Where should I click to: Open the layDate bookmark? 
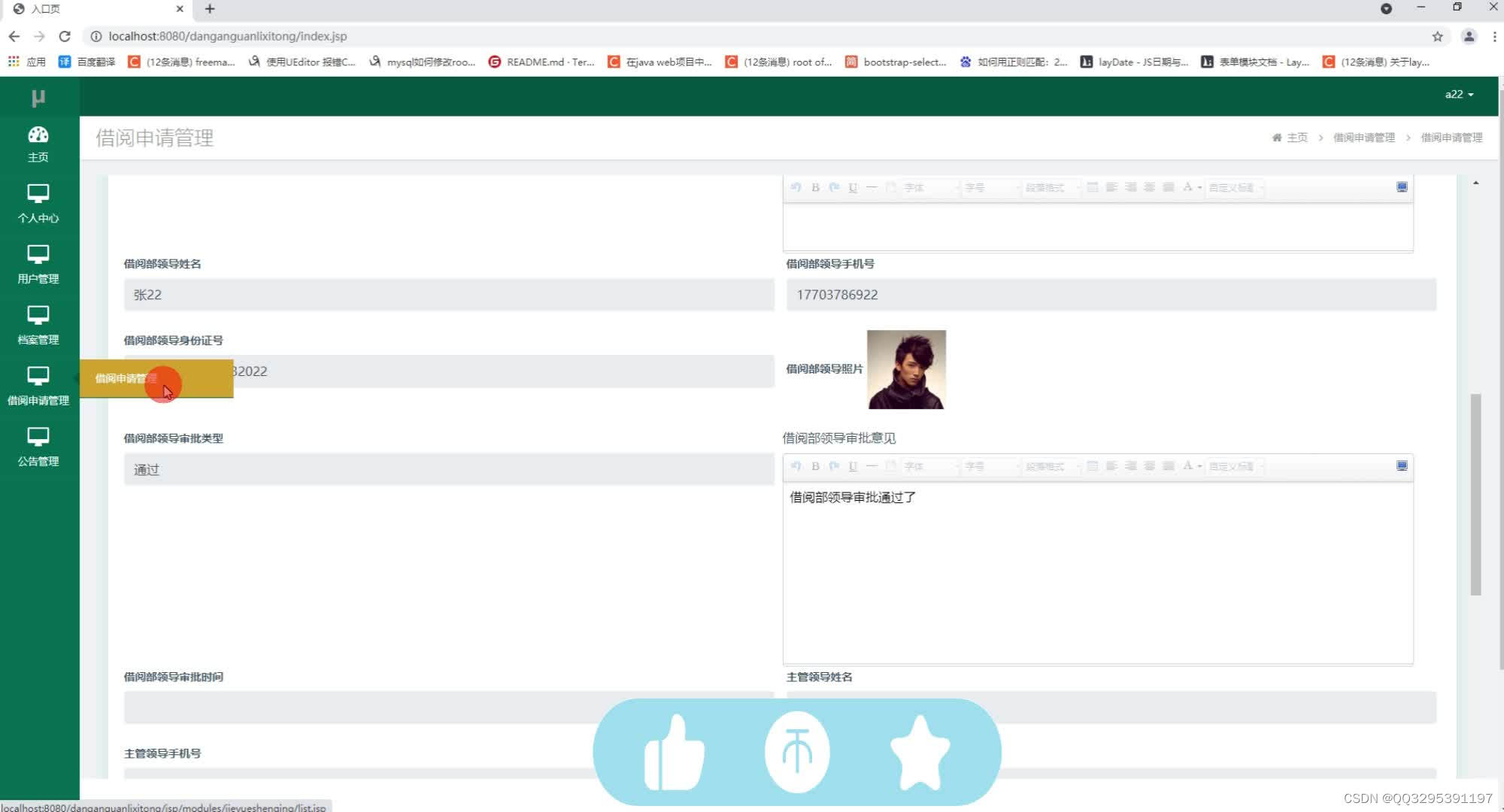pos(1134,62)
